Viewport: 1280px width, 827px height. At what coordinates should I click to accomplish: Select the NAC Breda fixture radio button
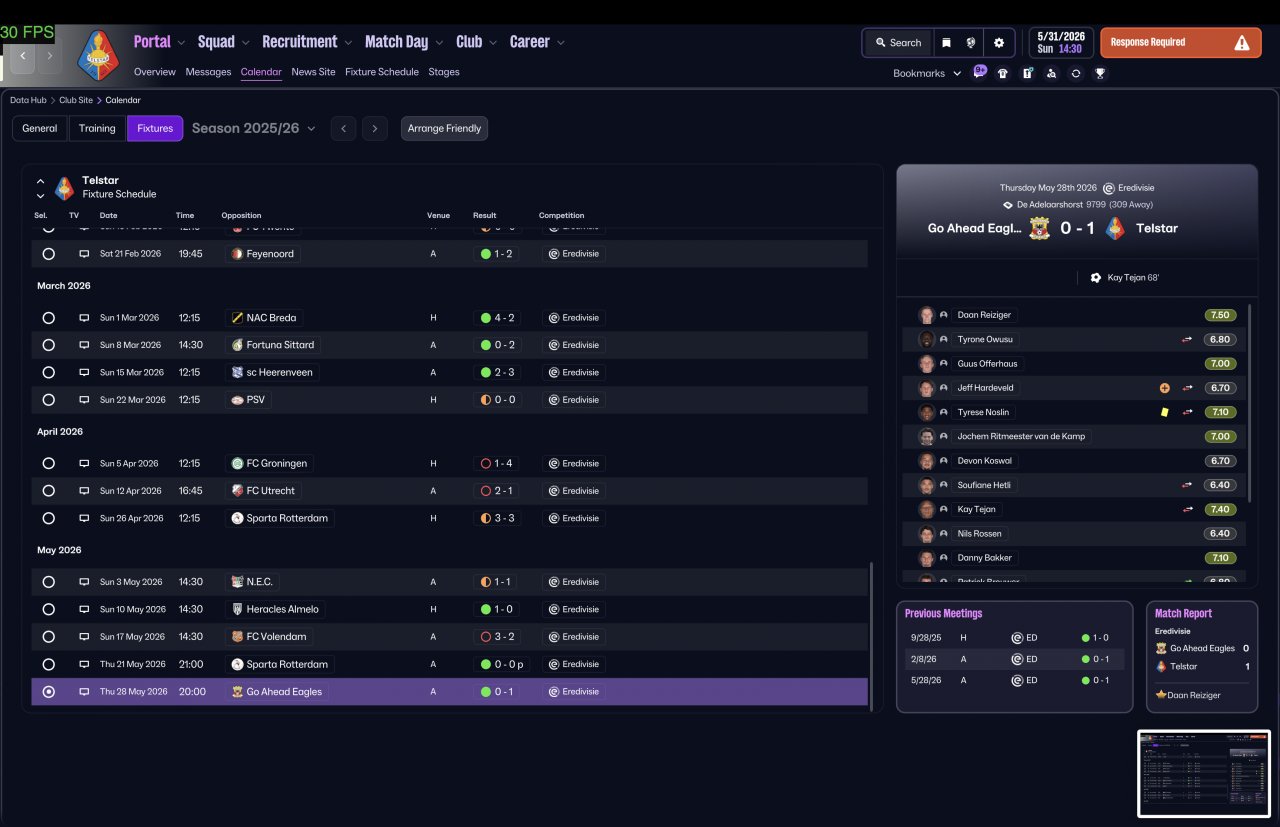pyautogui.click(x=48, y=318)
